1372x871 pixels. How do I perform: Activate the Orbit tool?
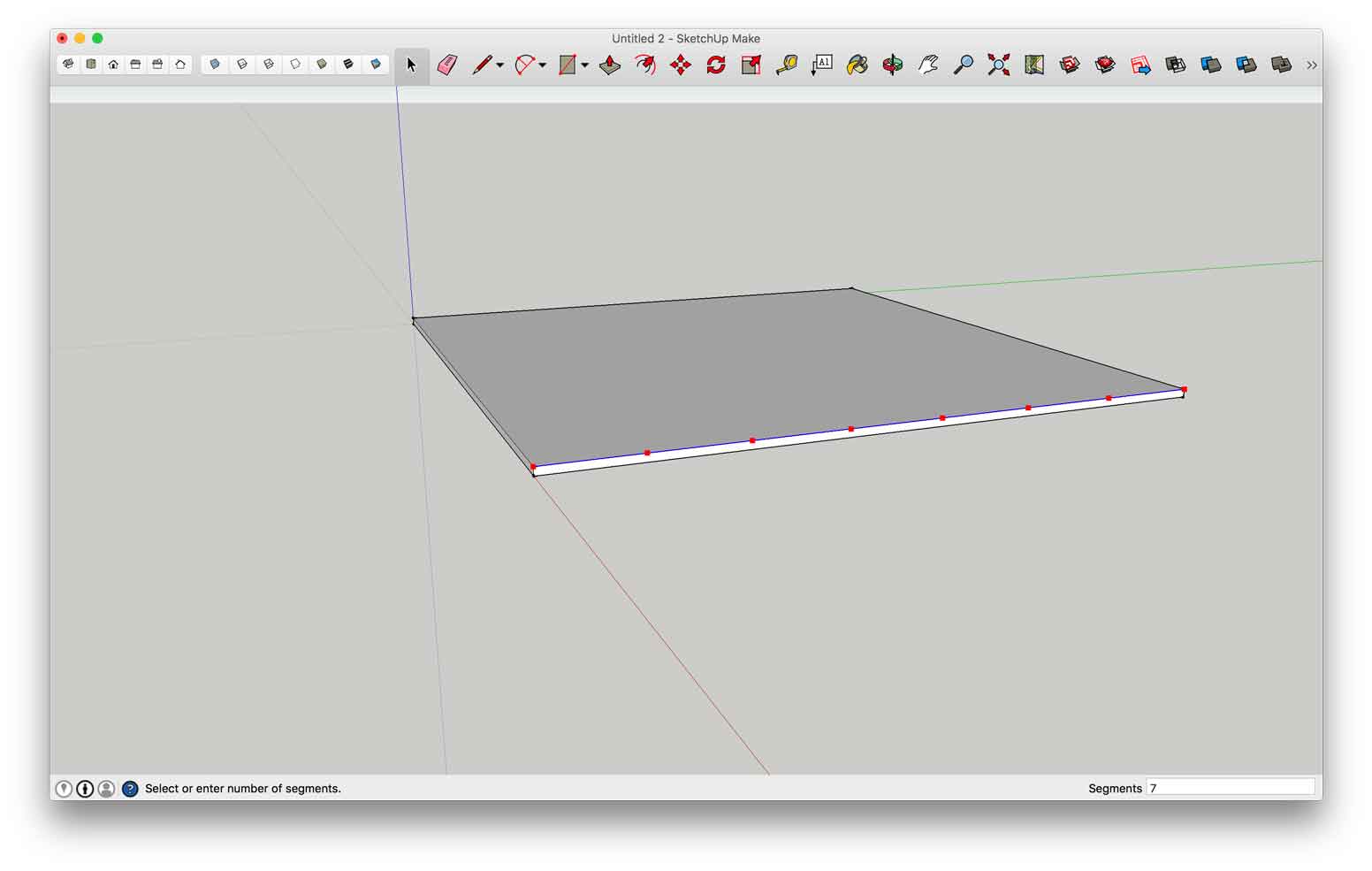[893, 65]
